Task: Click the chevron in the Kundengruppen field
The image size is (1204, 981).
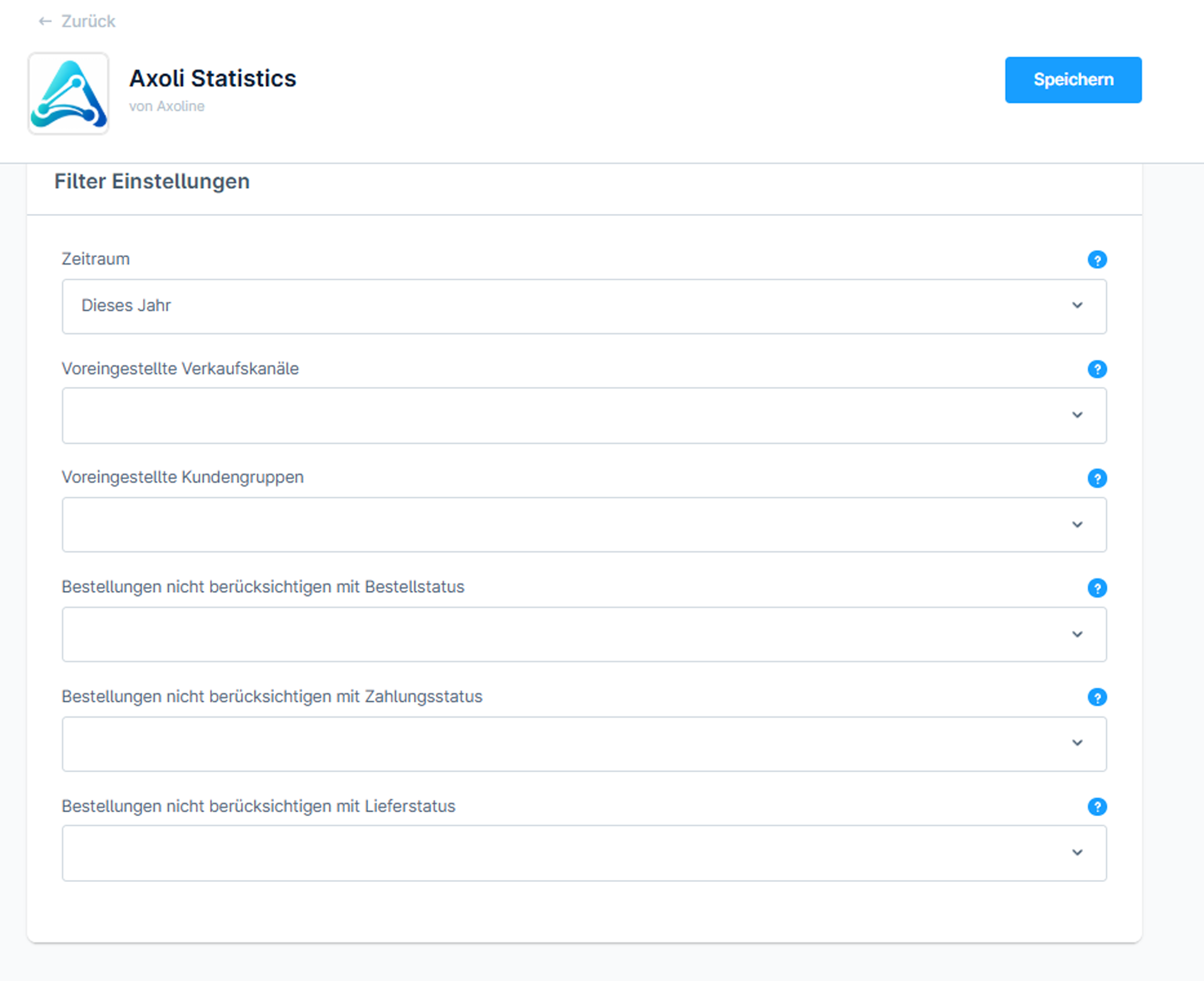Action: pyautogui.click(x=1077, y=524)
